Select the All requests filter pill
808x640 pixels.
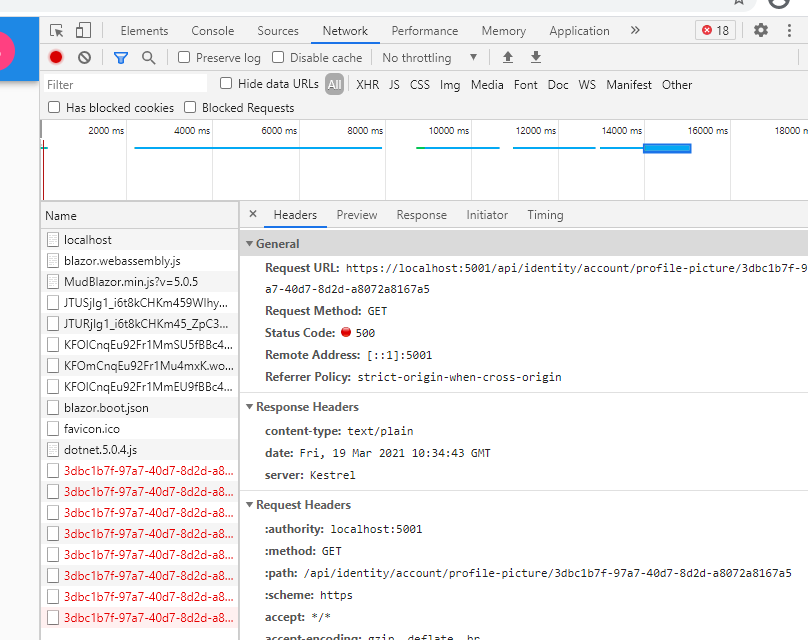(x=335, y=85)
